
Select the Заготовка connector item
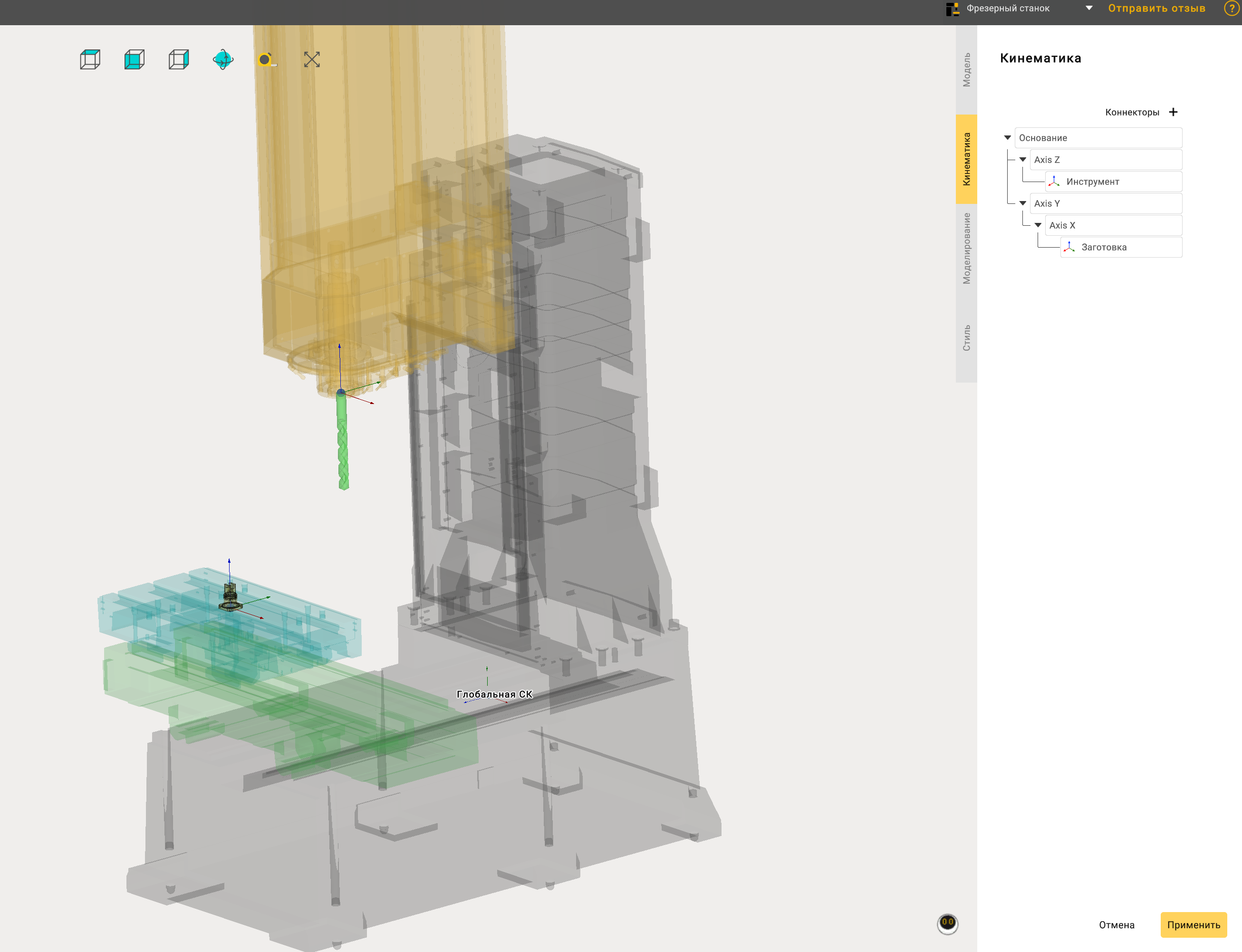click(x=1121, y=247)
